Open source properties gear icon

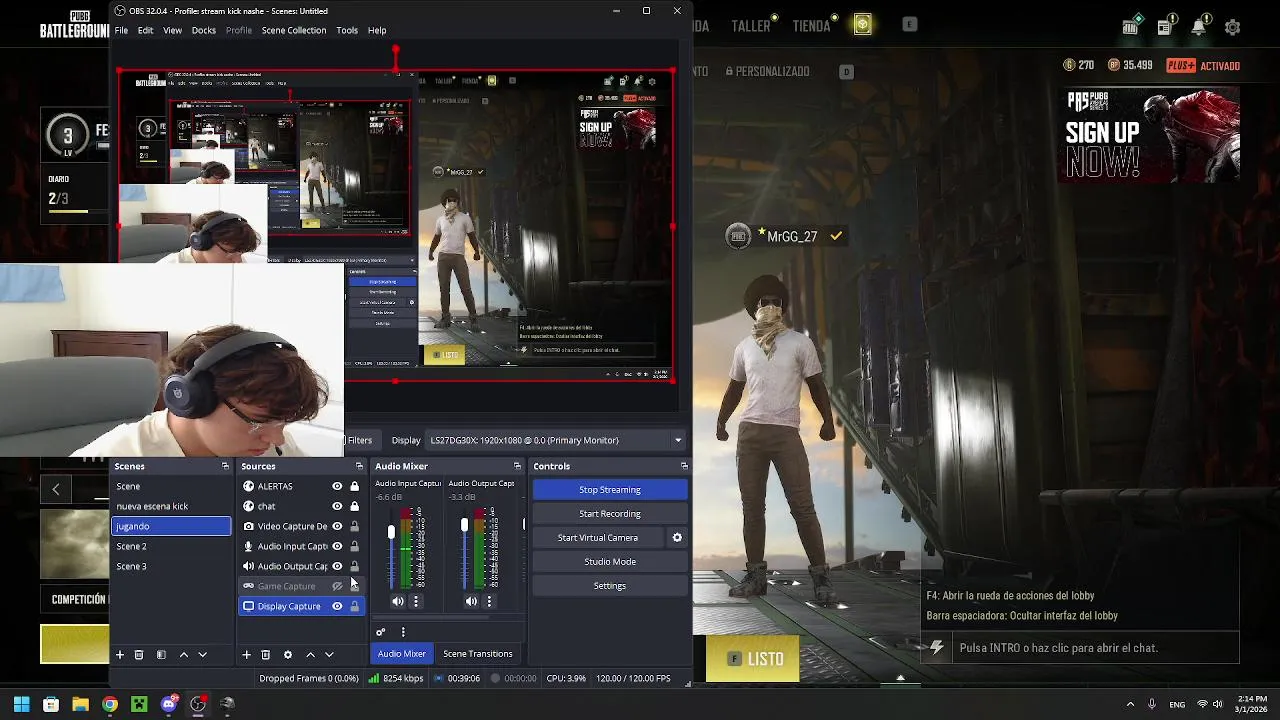(x=288, y=655)
